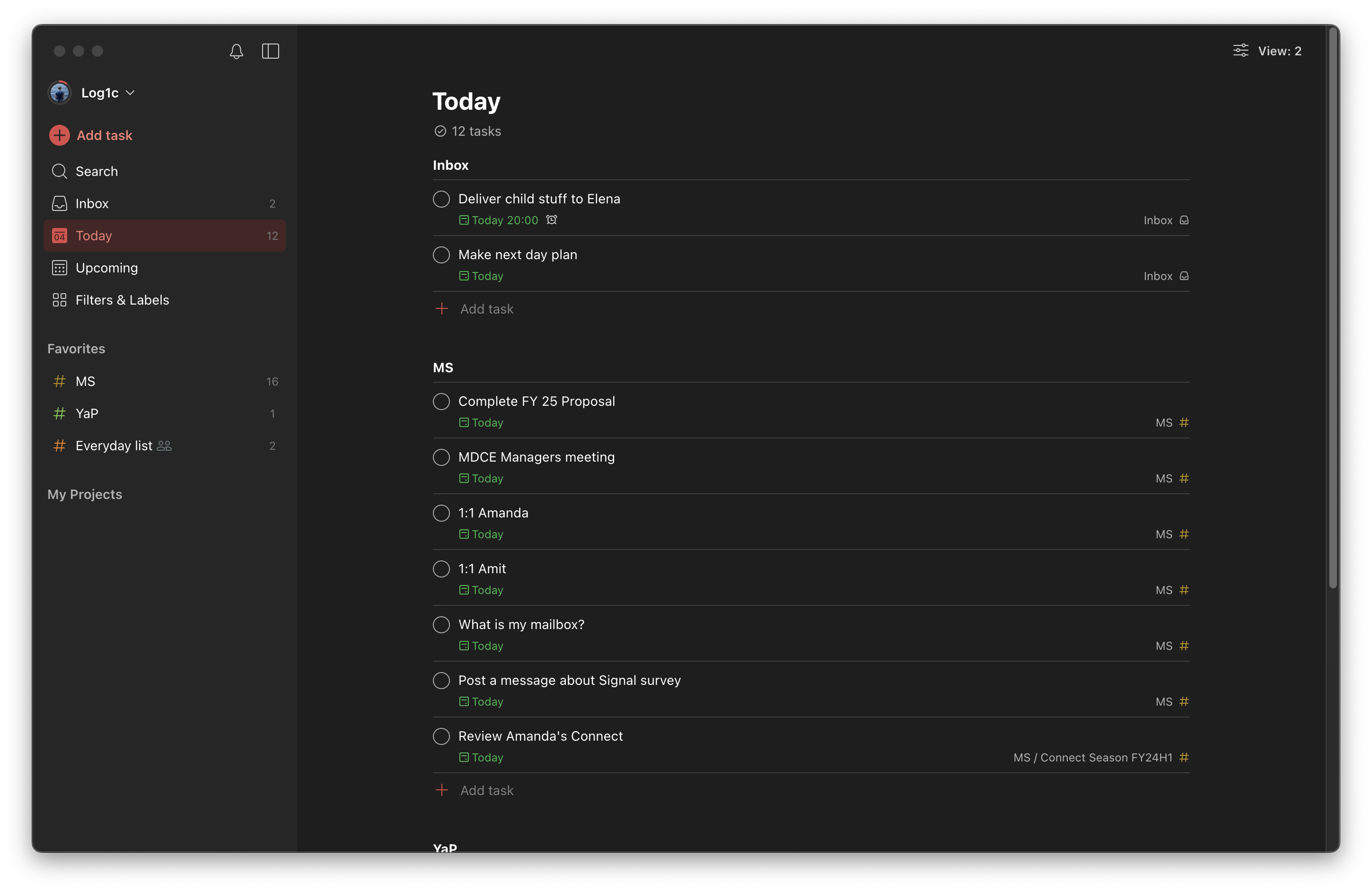The width and height of the screenshot is (1372, 892).
Task: Open the YaP project in Favorites
Action: pyautogui.click(x=165, y=414)
